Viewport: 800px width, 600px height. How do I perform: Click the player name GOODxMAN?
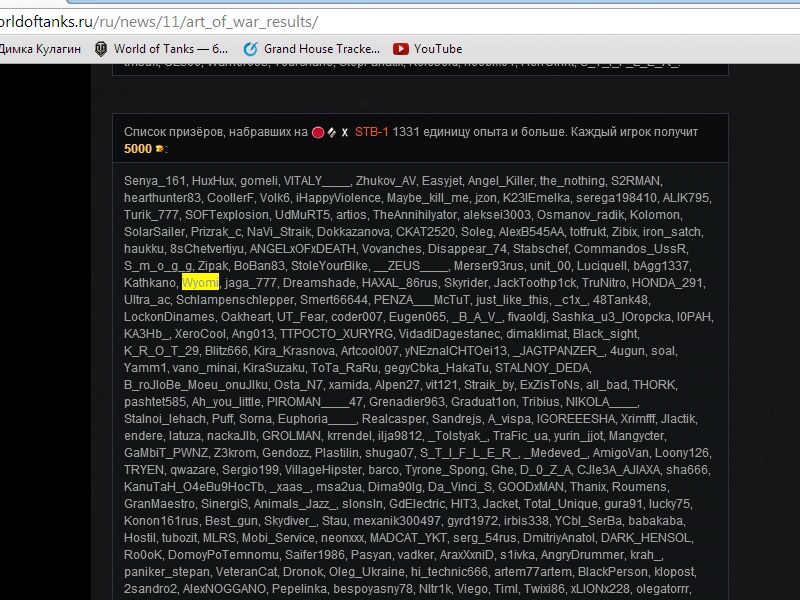click(531, 487)
